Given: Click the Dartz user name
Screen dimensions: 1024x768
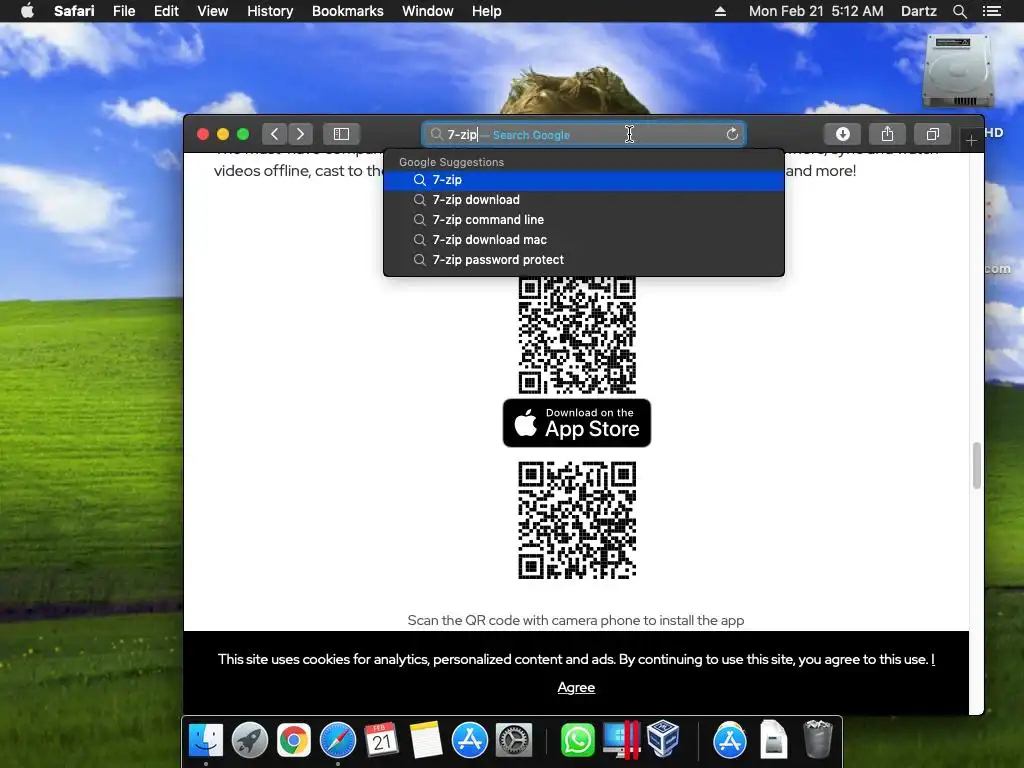Looking at the screenshot, I should point(918,11).
